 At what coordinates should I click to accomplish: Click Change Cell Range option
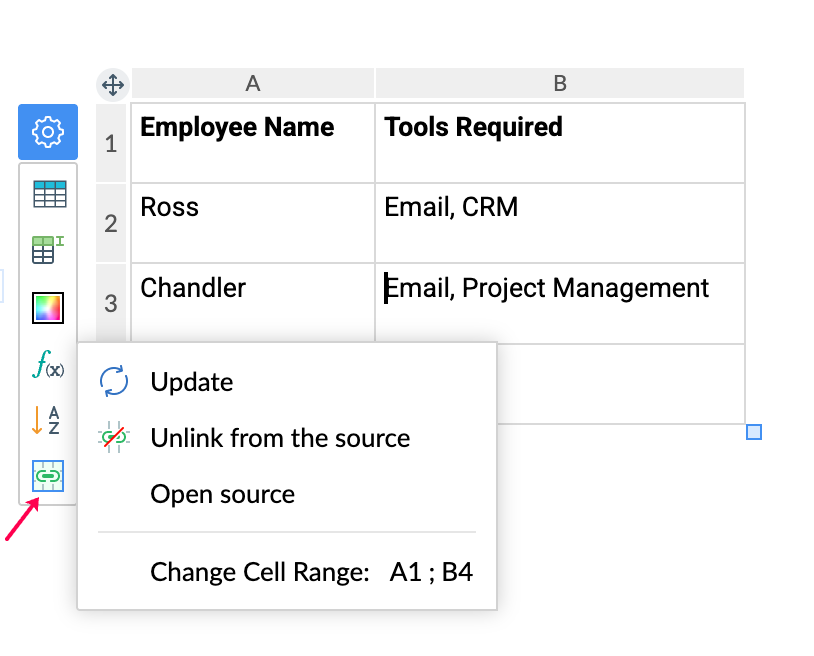(259, 573)
